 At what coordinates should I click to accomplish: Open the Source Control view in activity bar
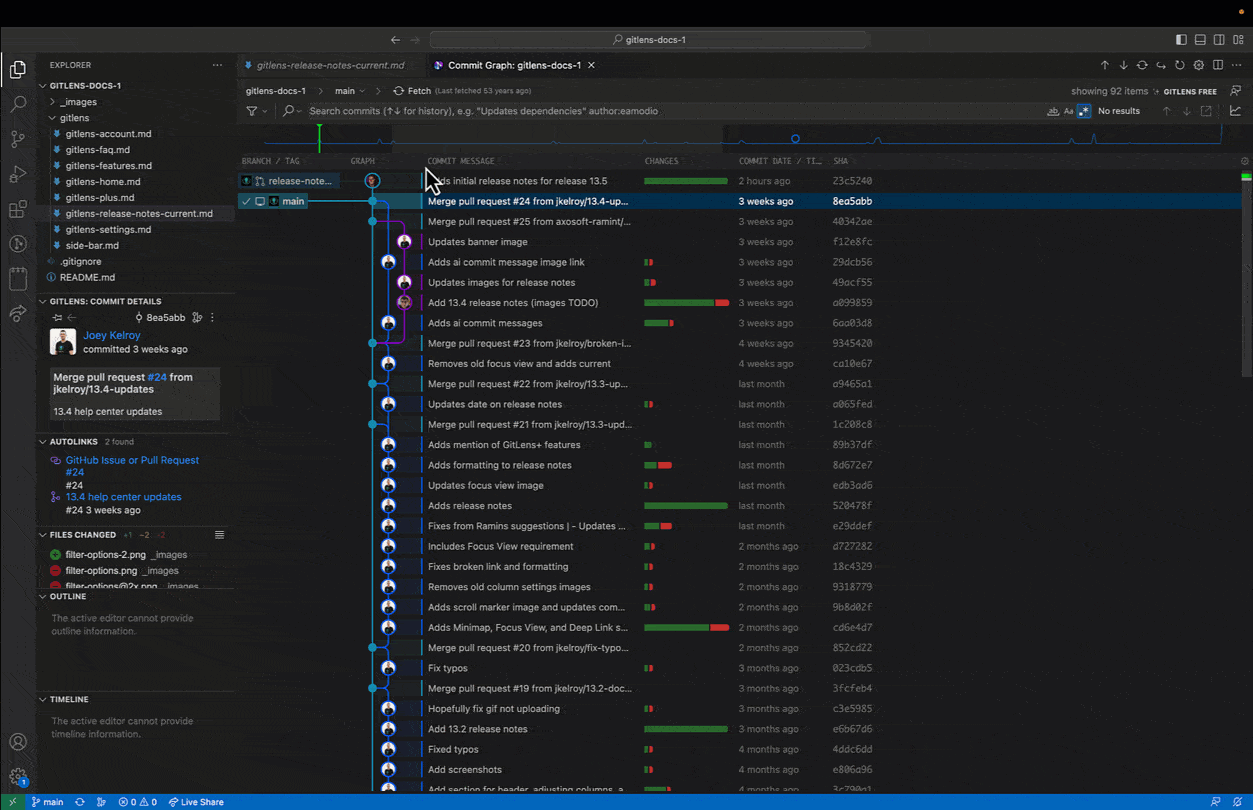[x=17, y=139]
